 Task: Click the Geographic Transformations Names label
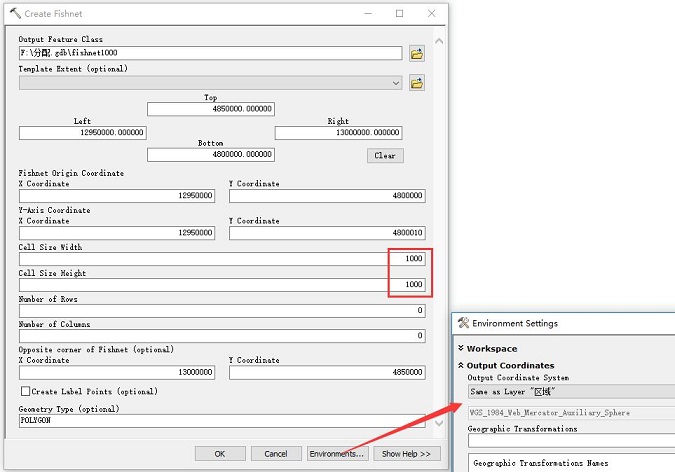pos(541,463)
